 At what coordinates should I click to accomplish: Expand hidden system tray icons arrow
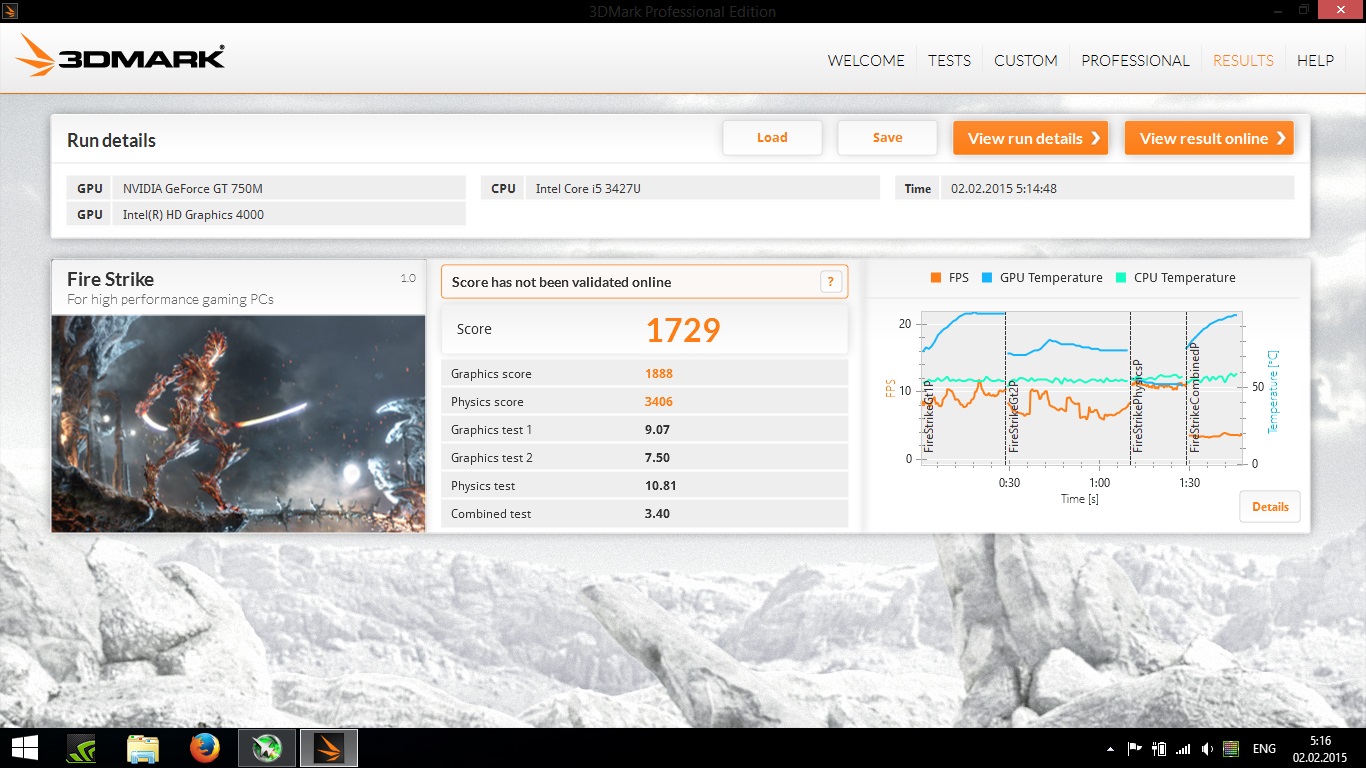[1110, 749]
